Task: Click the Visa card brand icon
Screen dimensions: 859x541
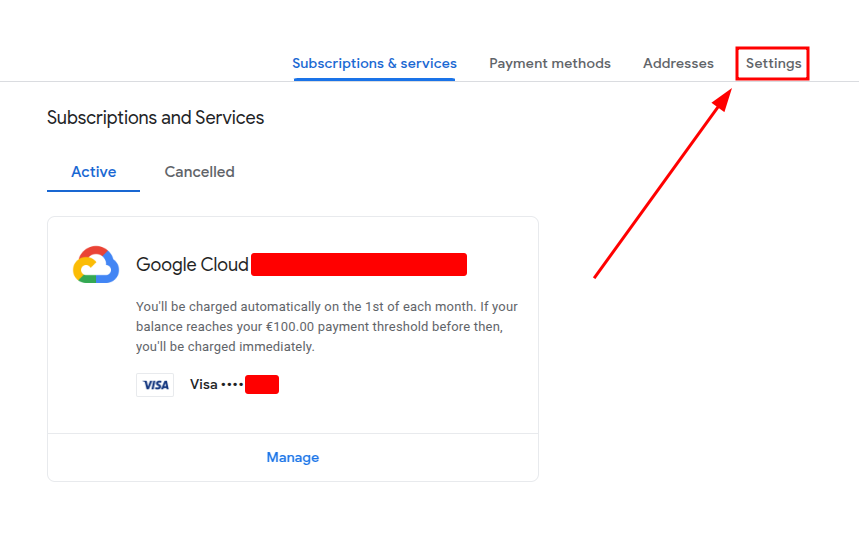Action: (x=155, y=385)
